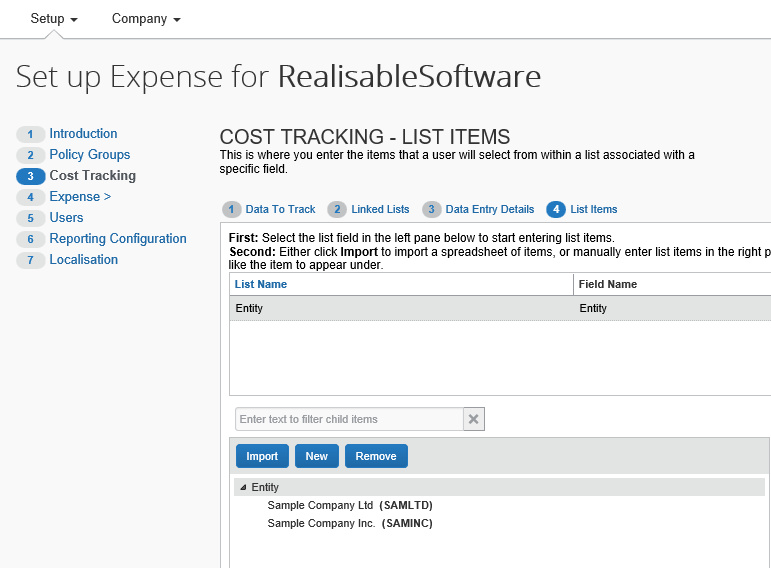Click step 2 badge beside Policy Groups
Screen dimensions: 771x568
31,155
